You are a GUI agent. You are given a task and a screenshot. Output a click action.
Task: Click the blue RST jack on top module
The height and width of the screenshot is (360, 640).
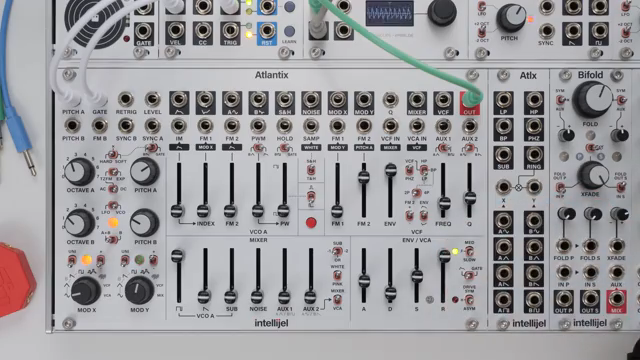(x=267, y=31)
